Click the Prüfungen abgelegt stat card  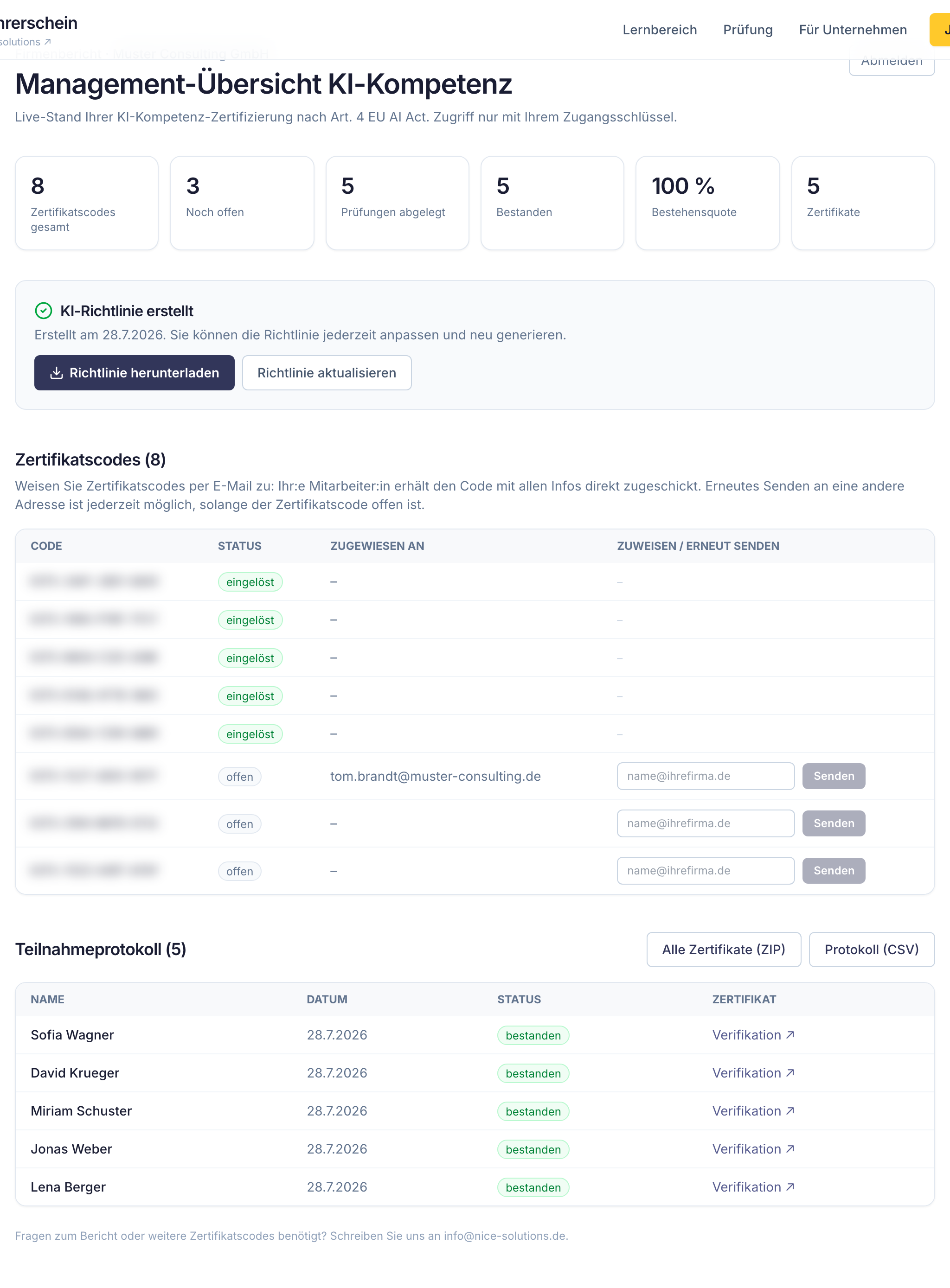(x=398, y=203)
